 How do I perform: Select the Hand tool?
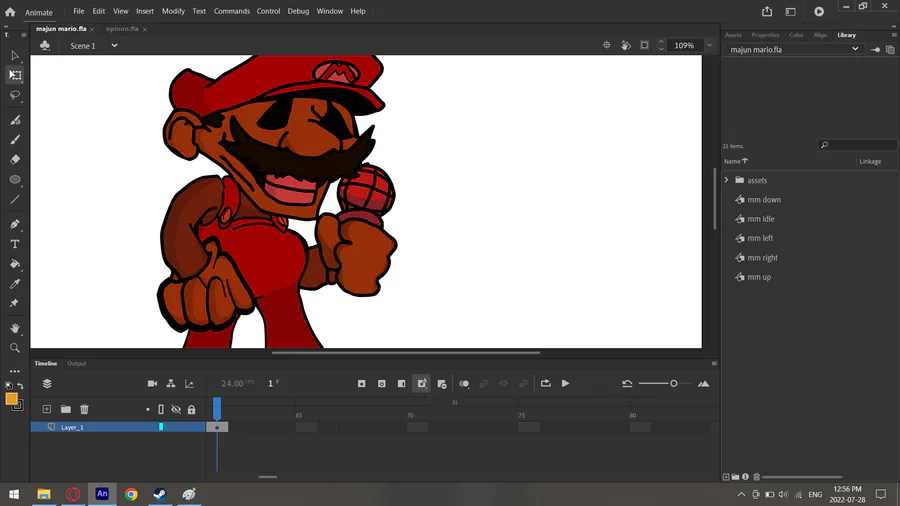tap(15, 328)
